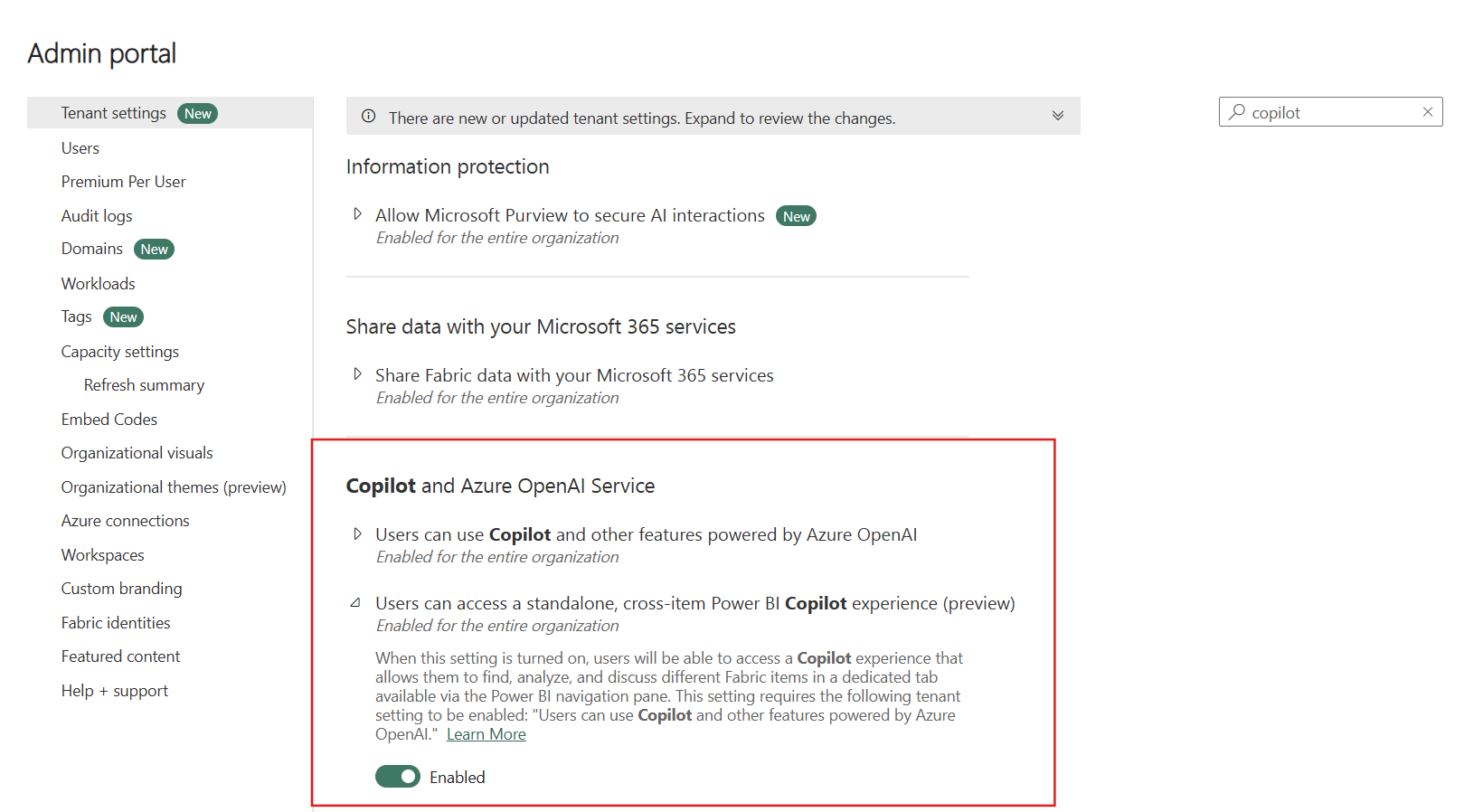Expand the new tenant settings banner chevron
1483x812 pixels.
[1058, 116]
